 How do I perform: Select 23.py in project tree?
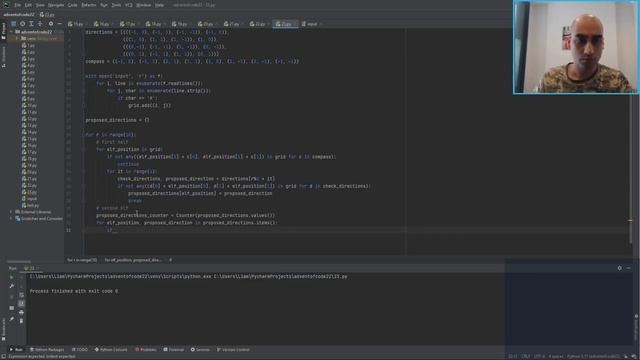coord(29,192)
